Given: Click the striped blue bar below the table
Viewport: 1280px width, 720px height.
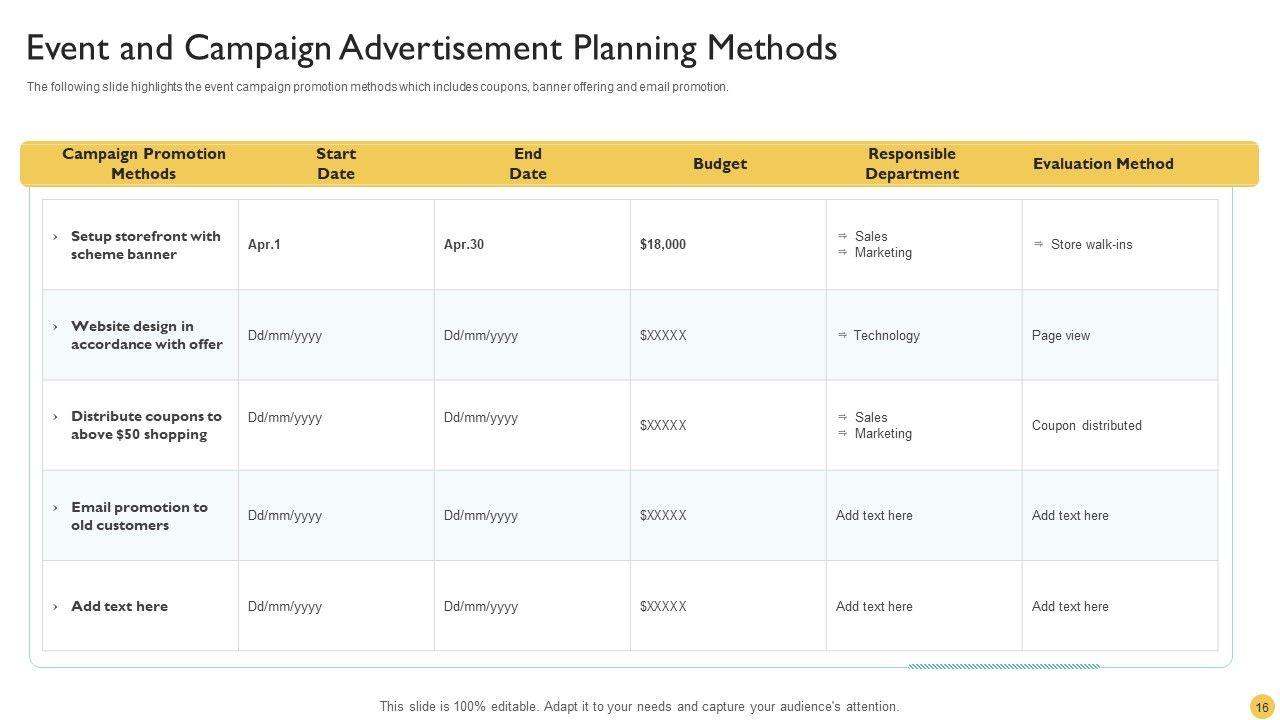Looking at the screenshot, I should click(x=1003, y=666).
